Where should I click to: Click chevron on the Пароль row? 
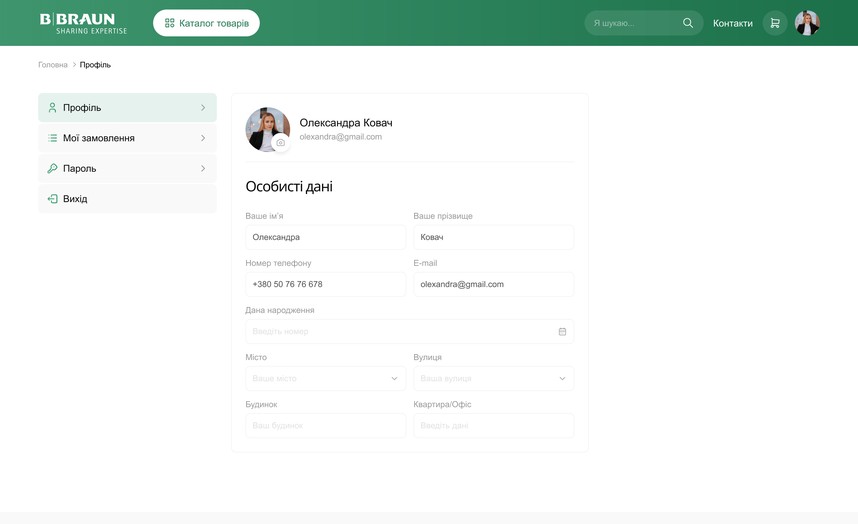tap(203, 168)
